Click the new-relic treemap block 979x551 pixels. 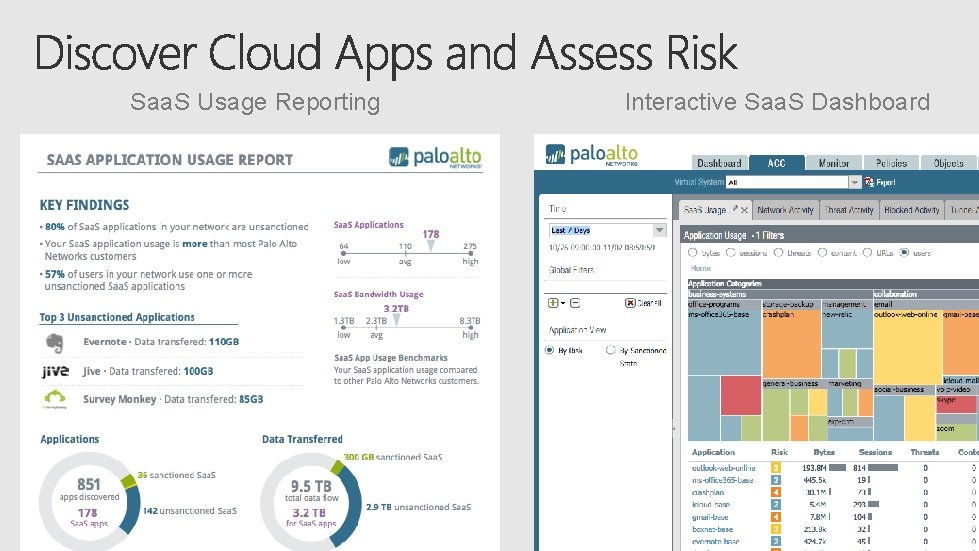click(847, 328)
